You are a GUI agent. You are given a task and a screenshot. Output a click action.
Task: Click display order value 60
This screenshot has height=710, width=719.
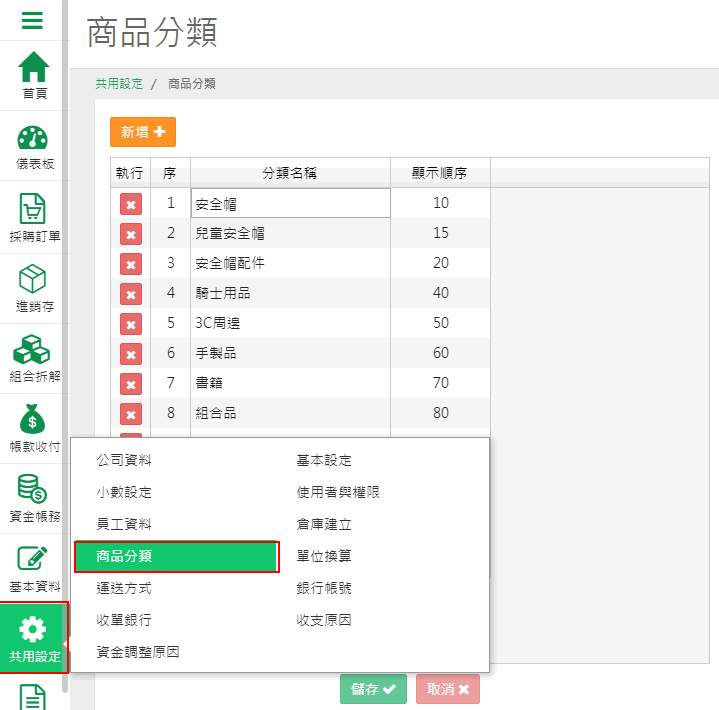(x=441, y=353)
